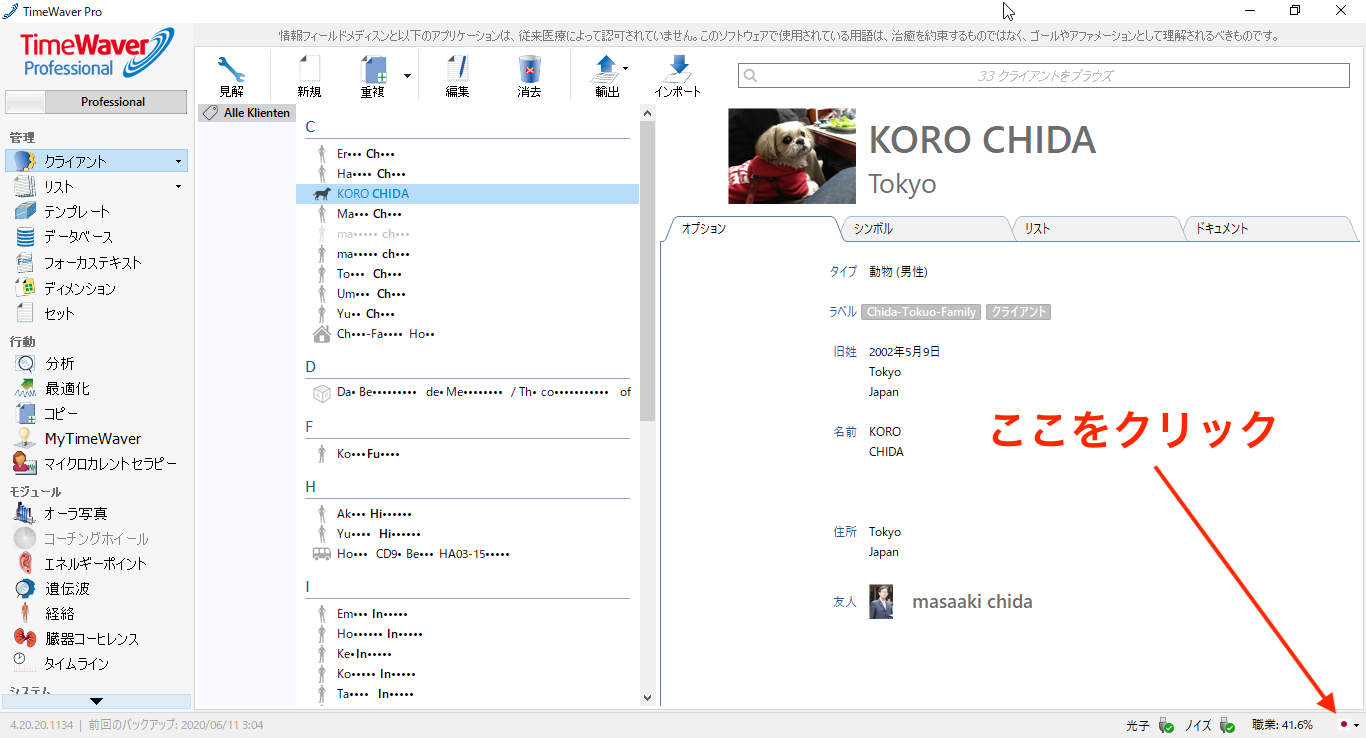
Task: Select the Ch•••-Fa•••• Ho•• house entry
Action: coord(467,334)
